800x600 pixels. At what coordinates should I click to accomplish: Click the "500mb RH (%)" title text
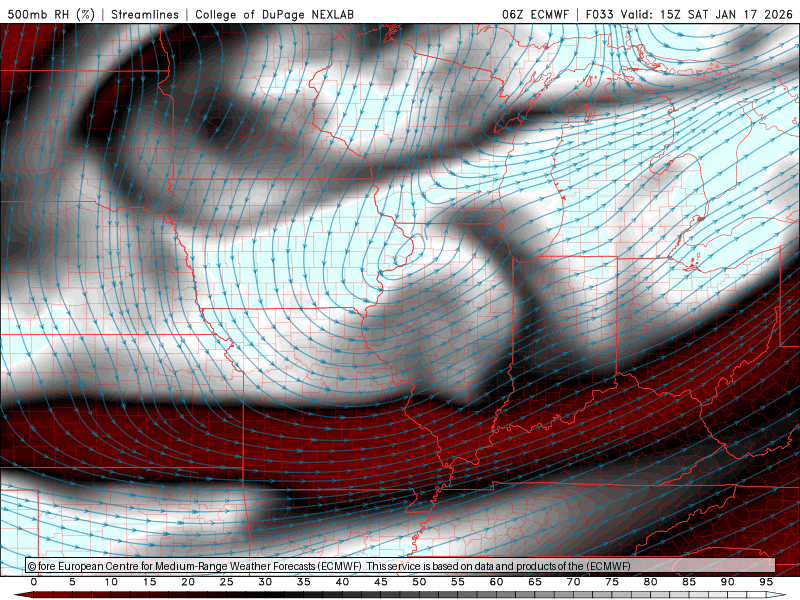pyautogui.click(x=52, y=14)
